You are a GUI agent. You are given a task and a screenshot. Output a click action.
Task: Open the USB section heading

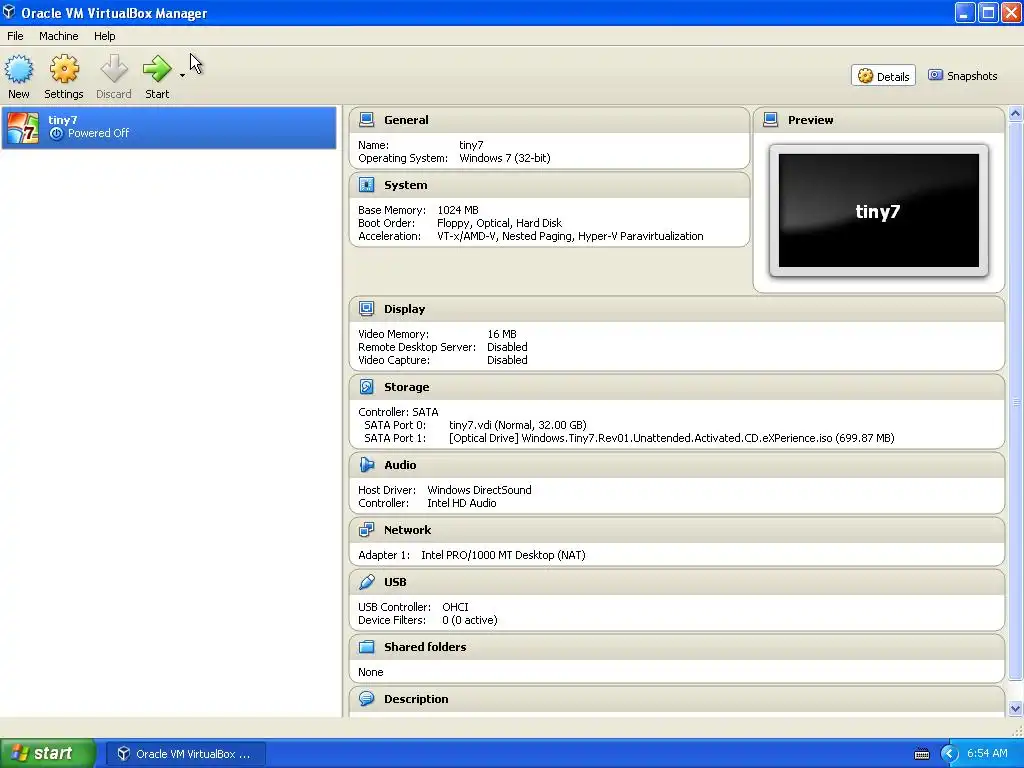pos(395,582)
